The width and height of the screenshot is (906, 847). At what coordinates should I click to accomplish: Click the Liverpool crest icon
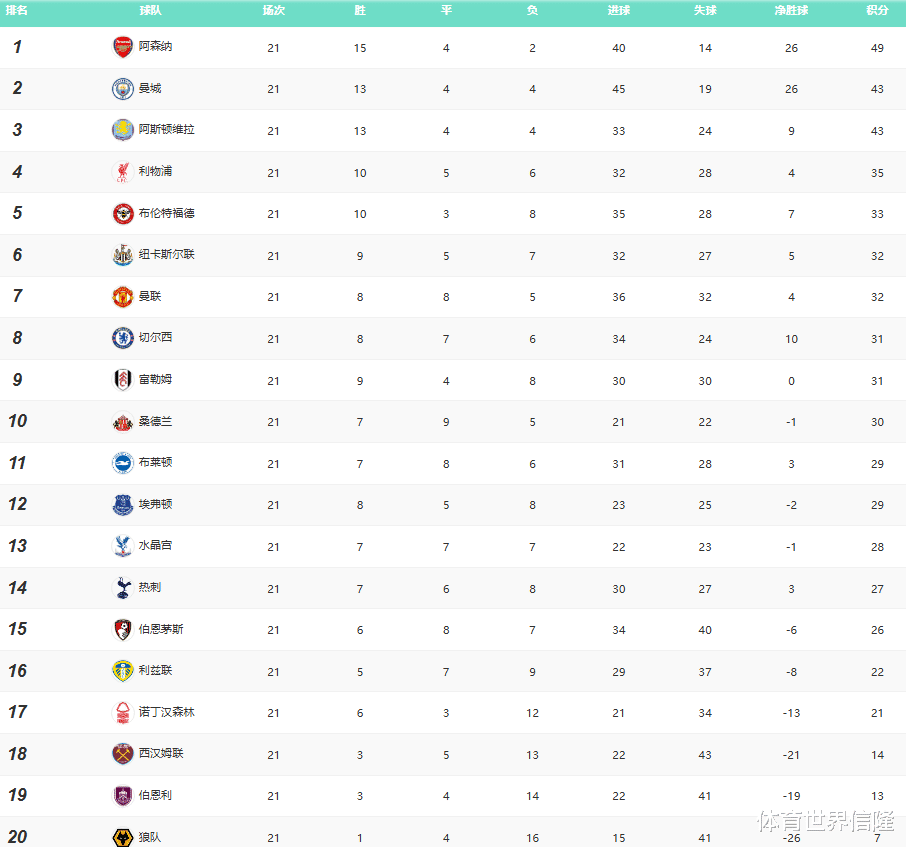(122, 172)
